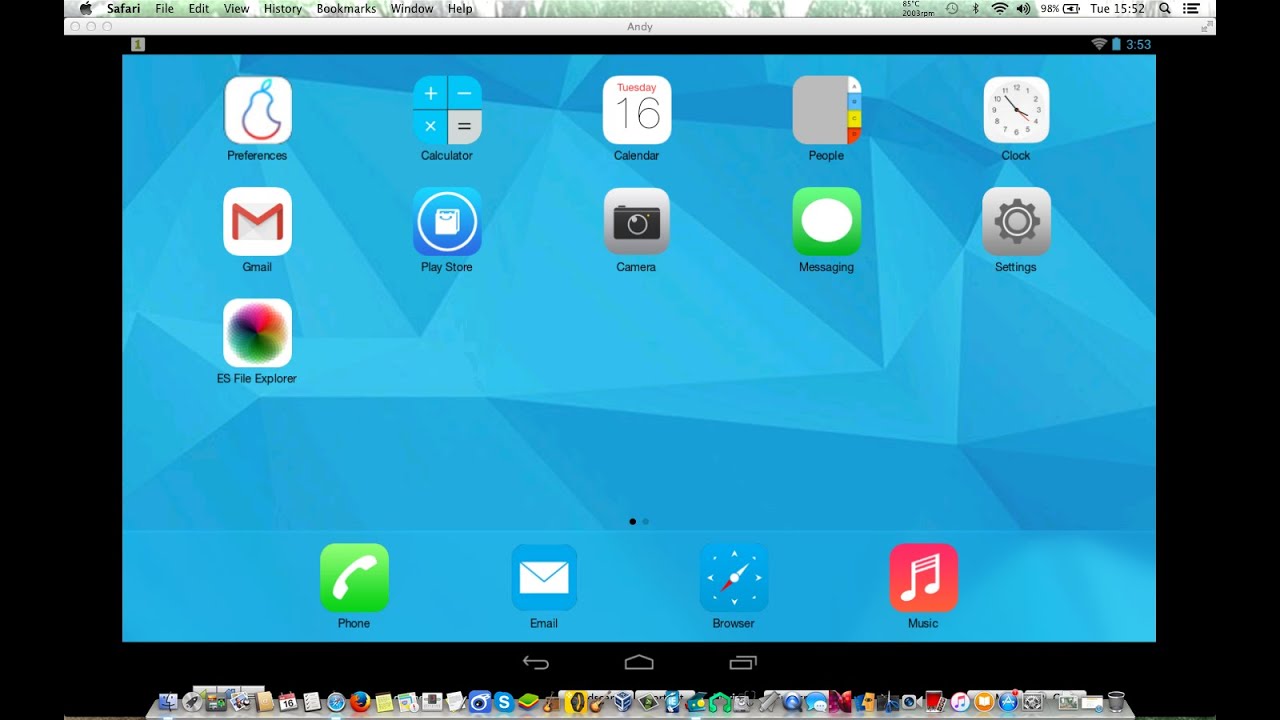Click the Time Machine menu bar icon
The width and height of the screenshot is (1280, 720).
(x=952, y=9)
